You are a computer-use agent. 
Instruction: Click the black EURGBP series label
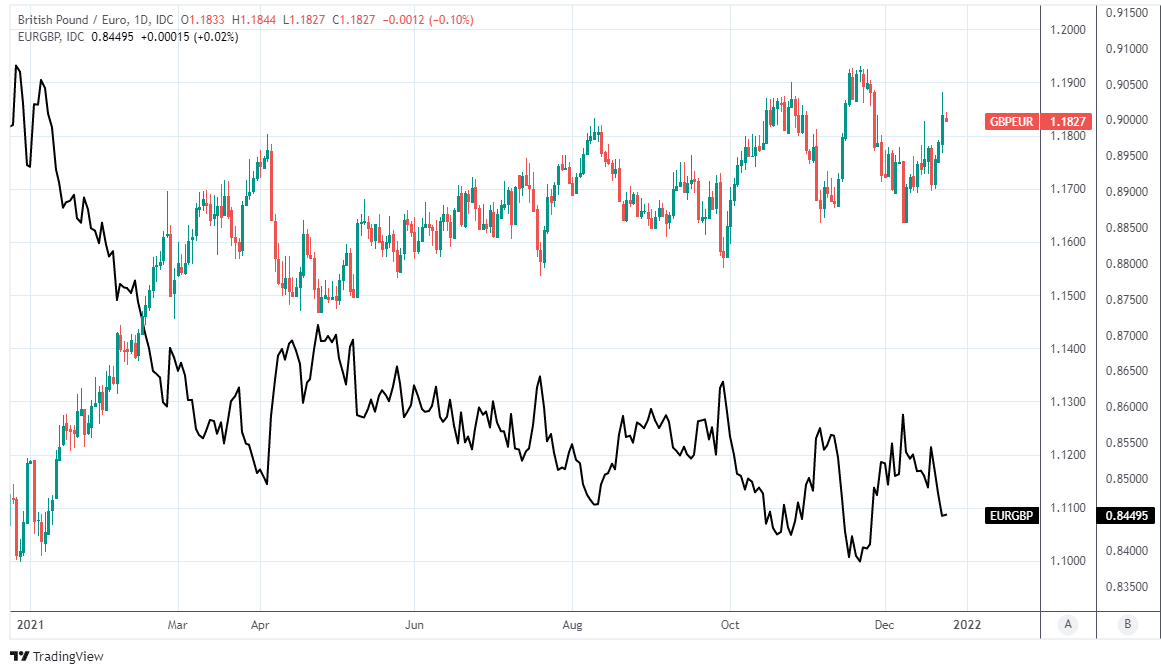pos(1012,516)
